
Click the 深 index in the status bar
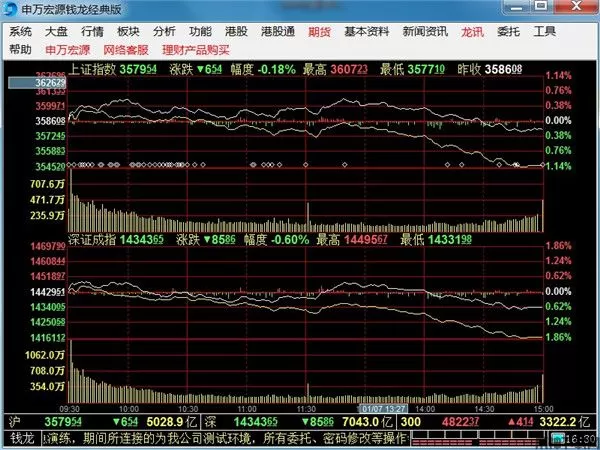pos(210,422)
